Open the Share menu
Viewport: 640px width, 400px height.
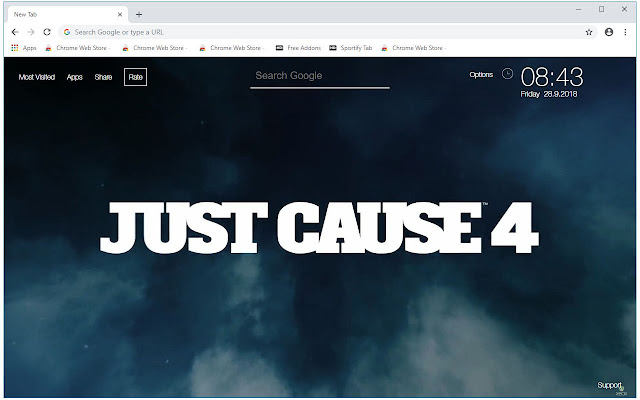pos(103,77)
